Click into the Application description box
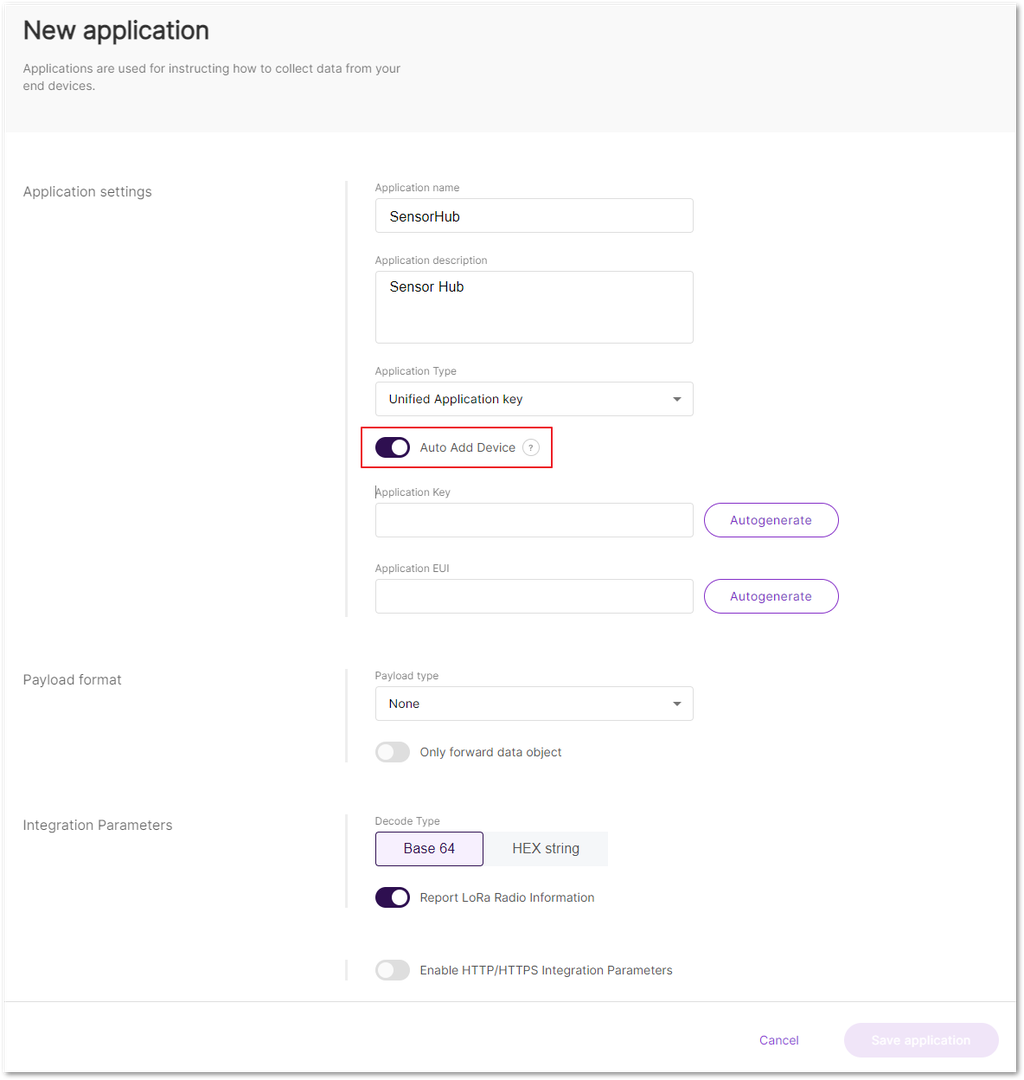The width and height of the screenshot is (1024, 1080). 534,307
